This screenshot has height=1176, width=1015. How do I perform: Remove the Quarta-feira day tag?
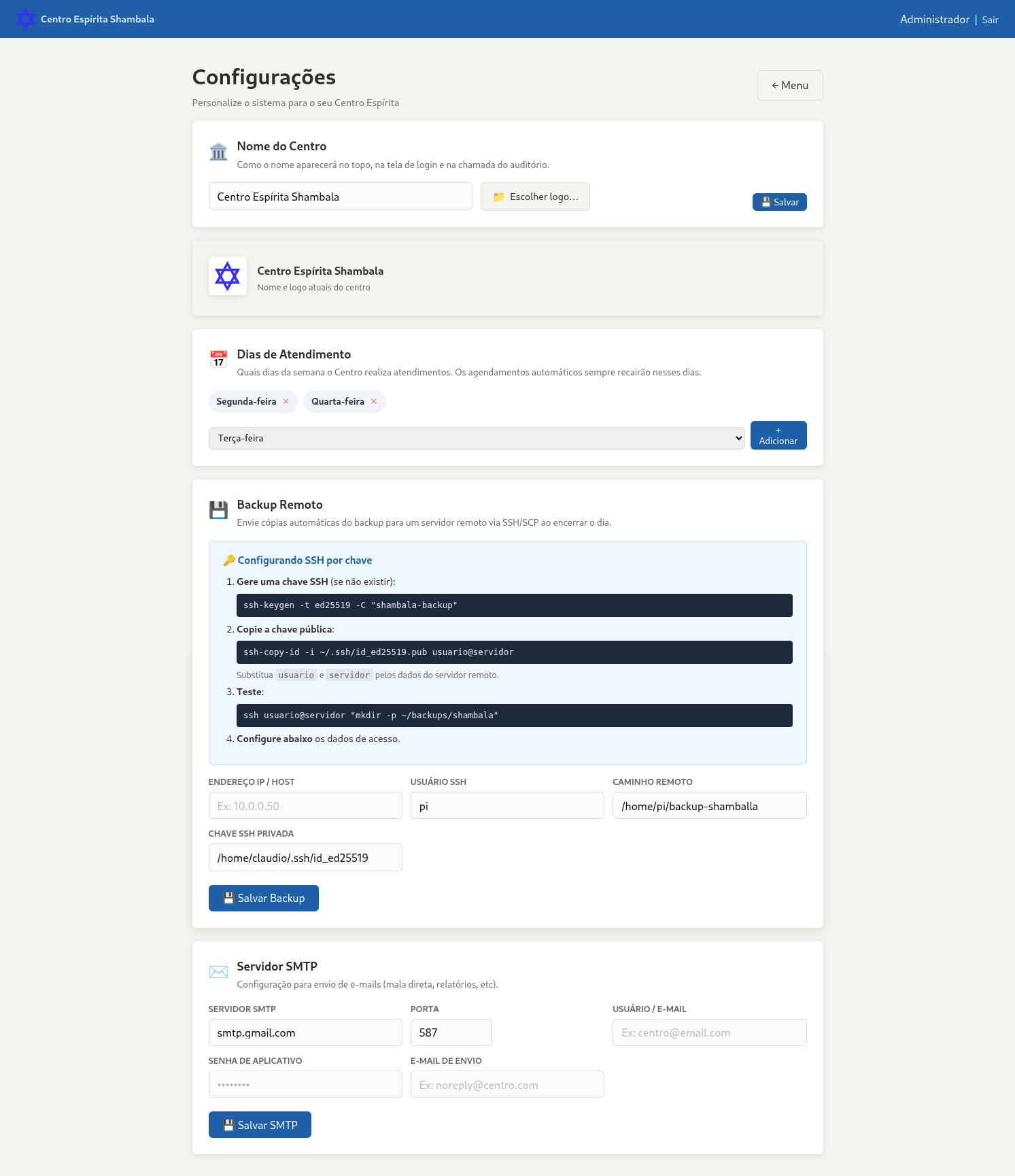click(x=374, y=402)
